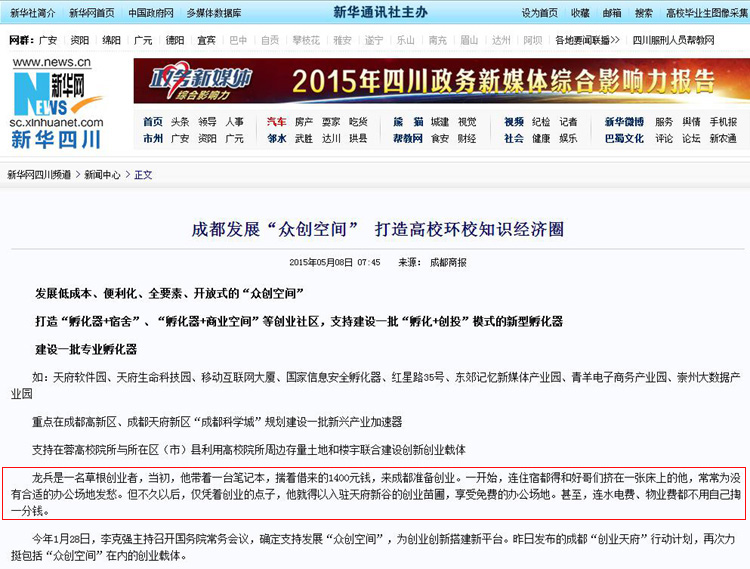Image resolution: width=750 pixels, height=569 pixels.
Task: Open 吃货 in the navigation menu
Action: pos(358,122)
